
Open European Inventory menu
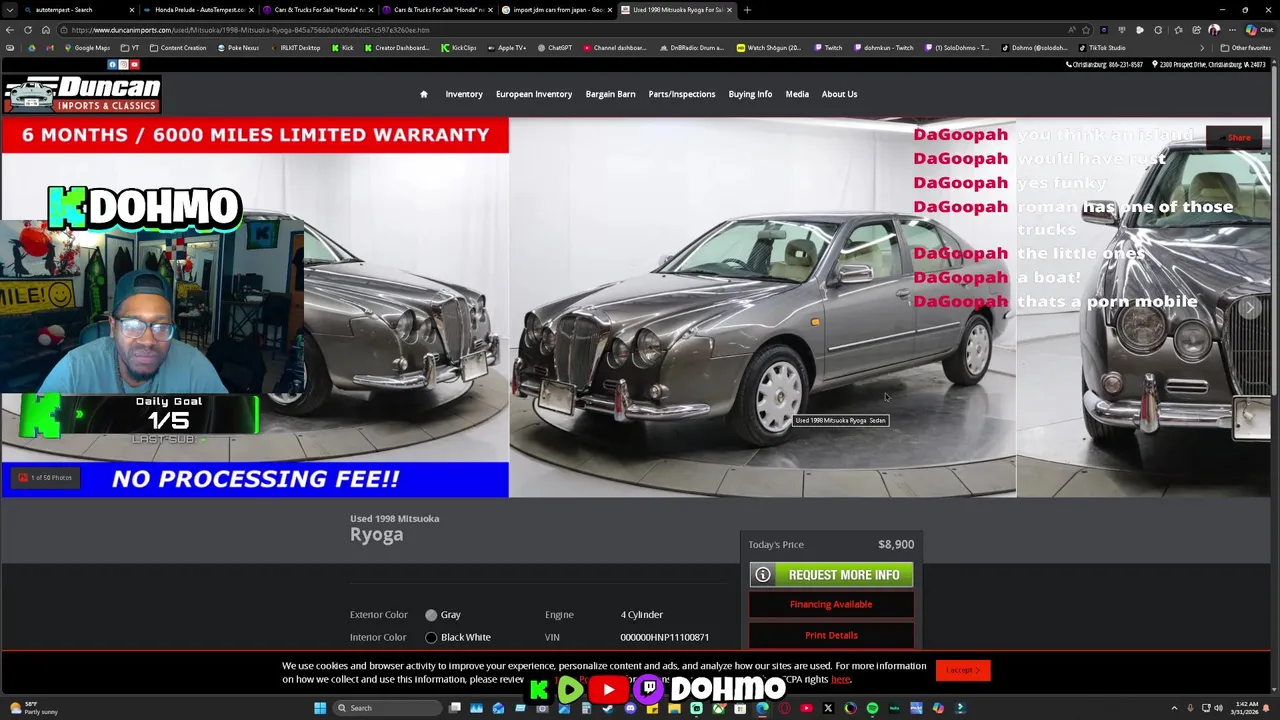click(x=534, y=94)
